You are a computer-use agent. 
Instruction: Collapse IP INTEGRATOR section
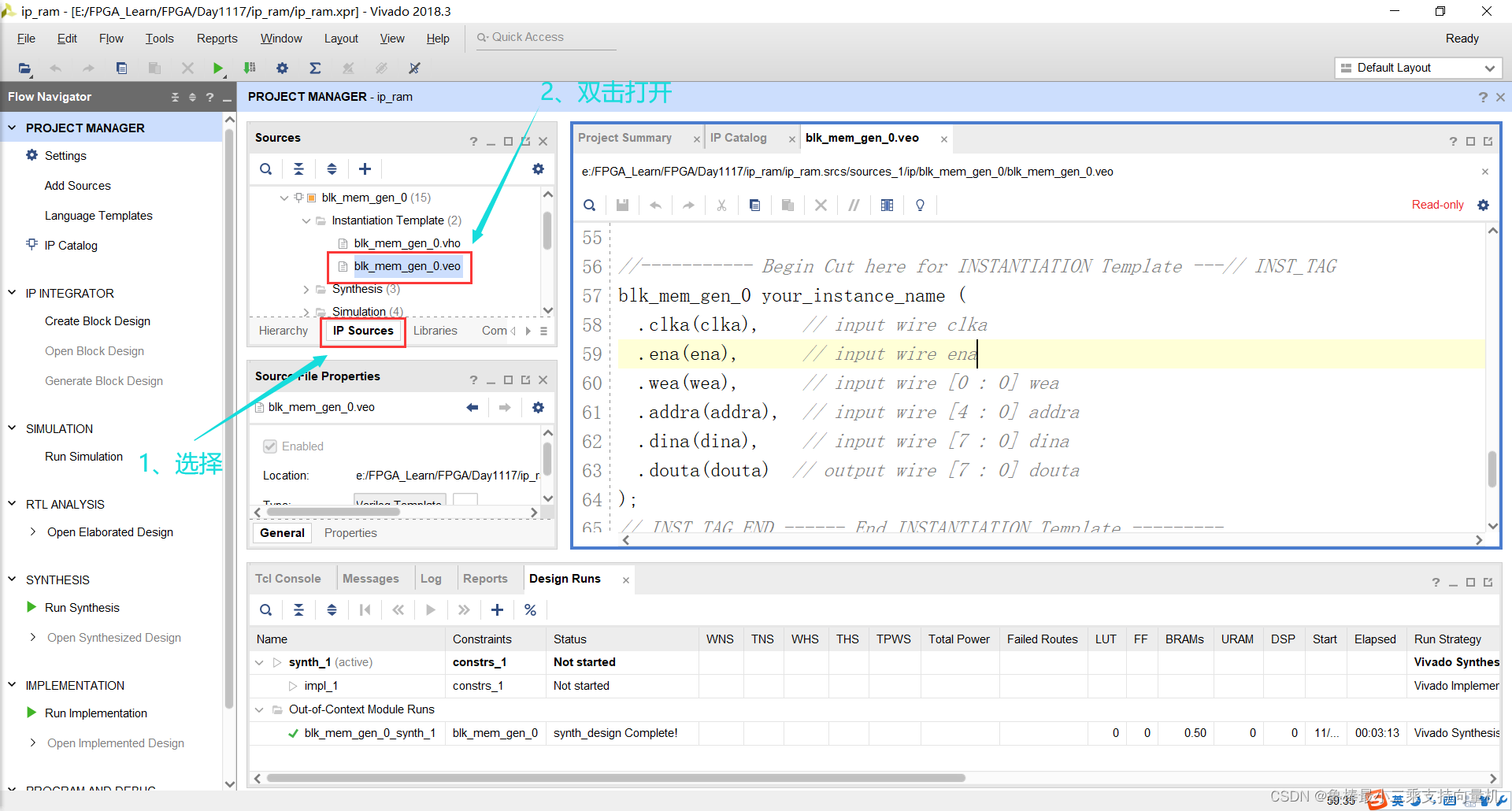pyautogui.click(x=12, y=293)
